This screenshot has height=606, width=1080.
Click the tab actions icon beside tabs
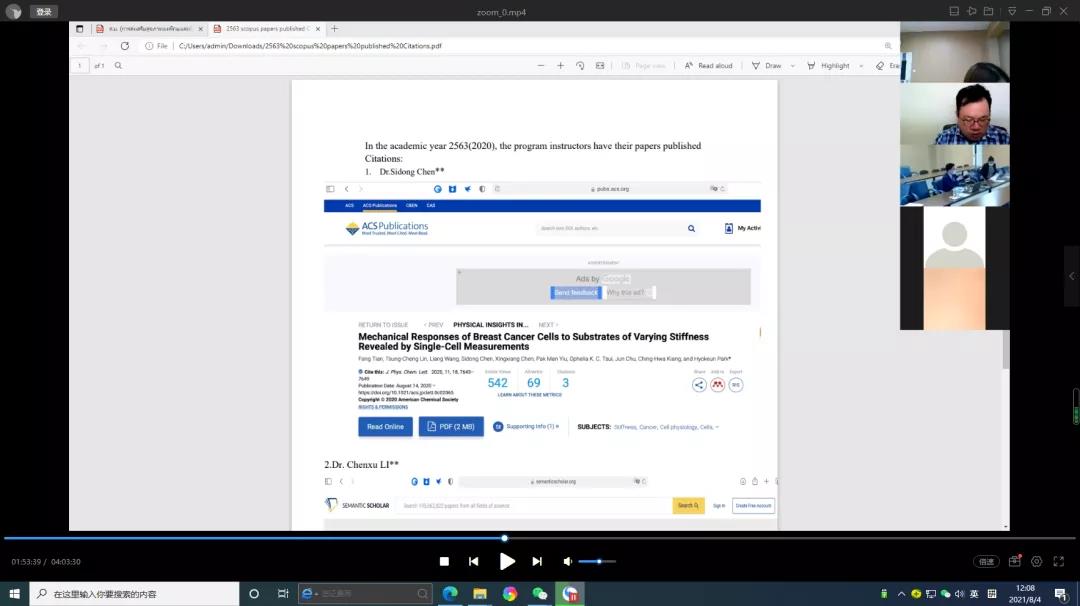click(80, 29)
